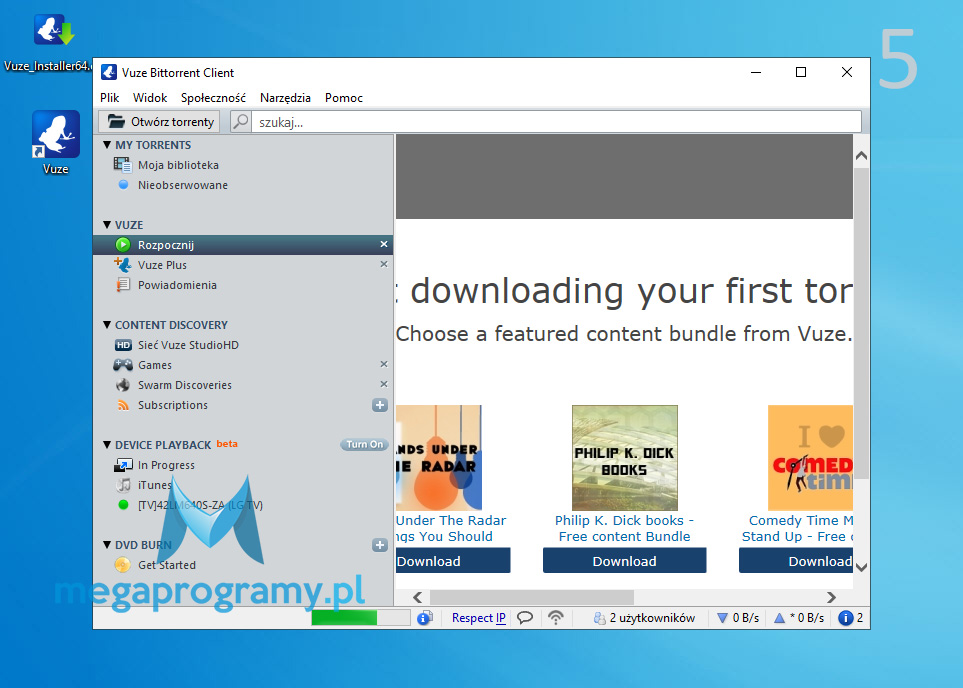Open Sieć Vuze StudioHD HD icon
The width and height of the screenshot is (963, 688).
pos(122,345)
